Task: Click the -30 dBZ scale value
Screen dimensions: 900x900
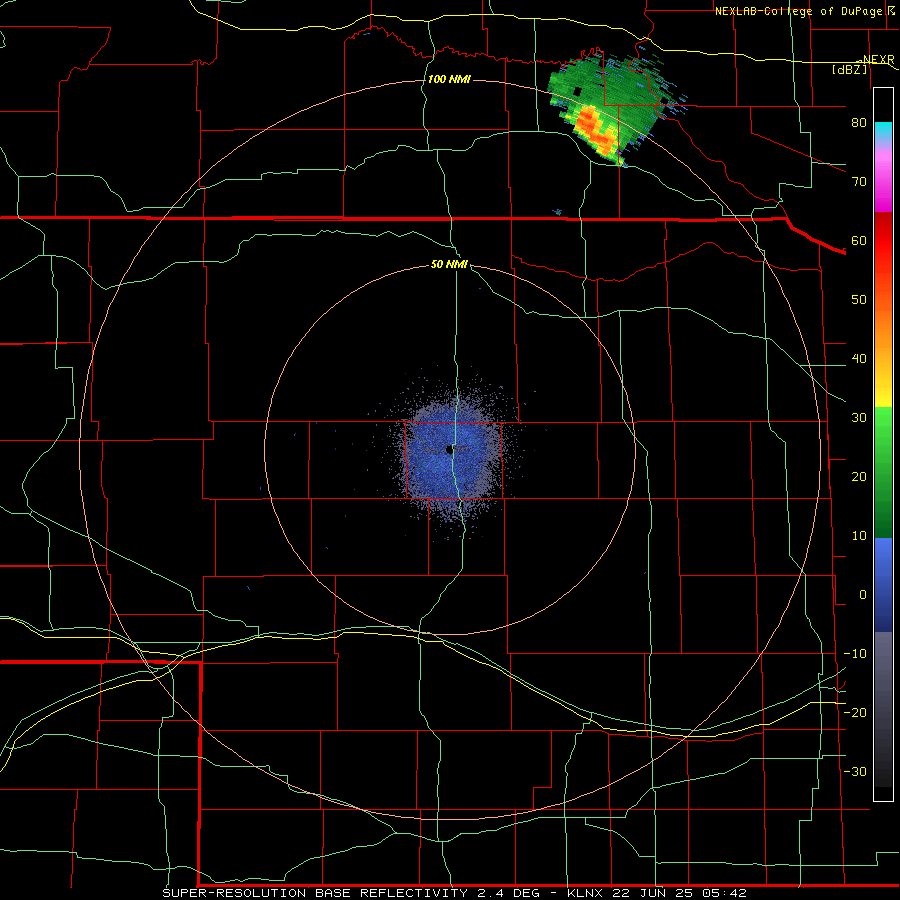Action: [855, 772]
